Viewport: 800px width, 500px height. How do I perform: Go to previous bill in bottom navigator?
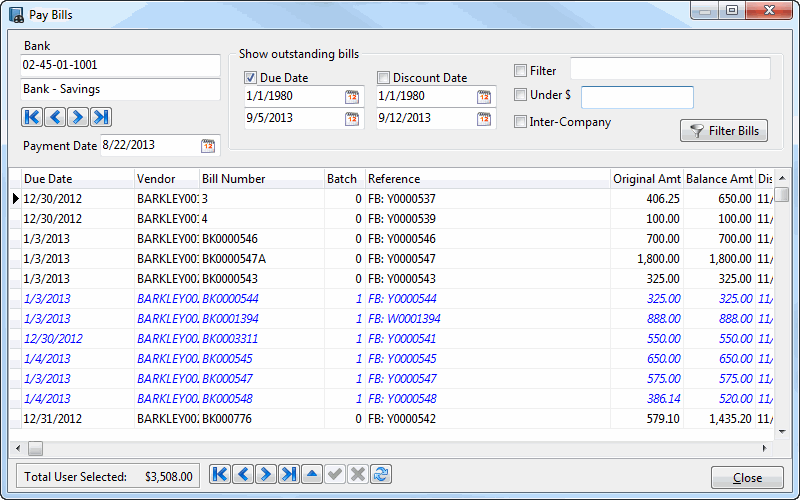[x=243, y=476]
